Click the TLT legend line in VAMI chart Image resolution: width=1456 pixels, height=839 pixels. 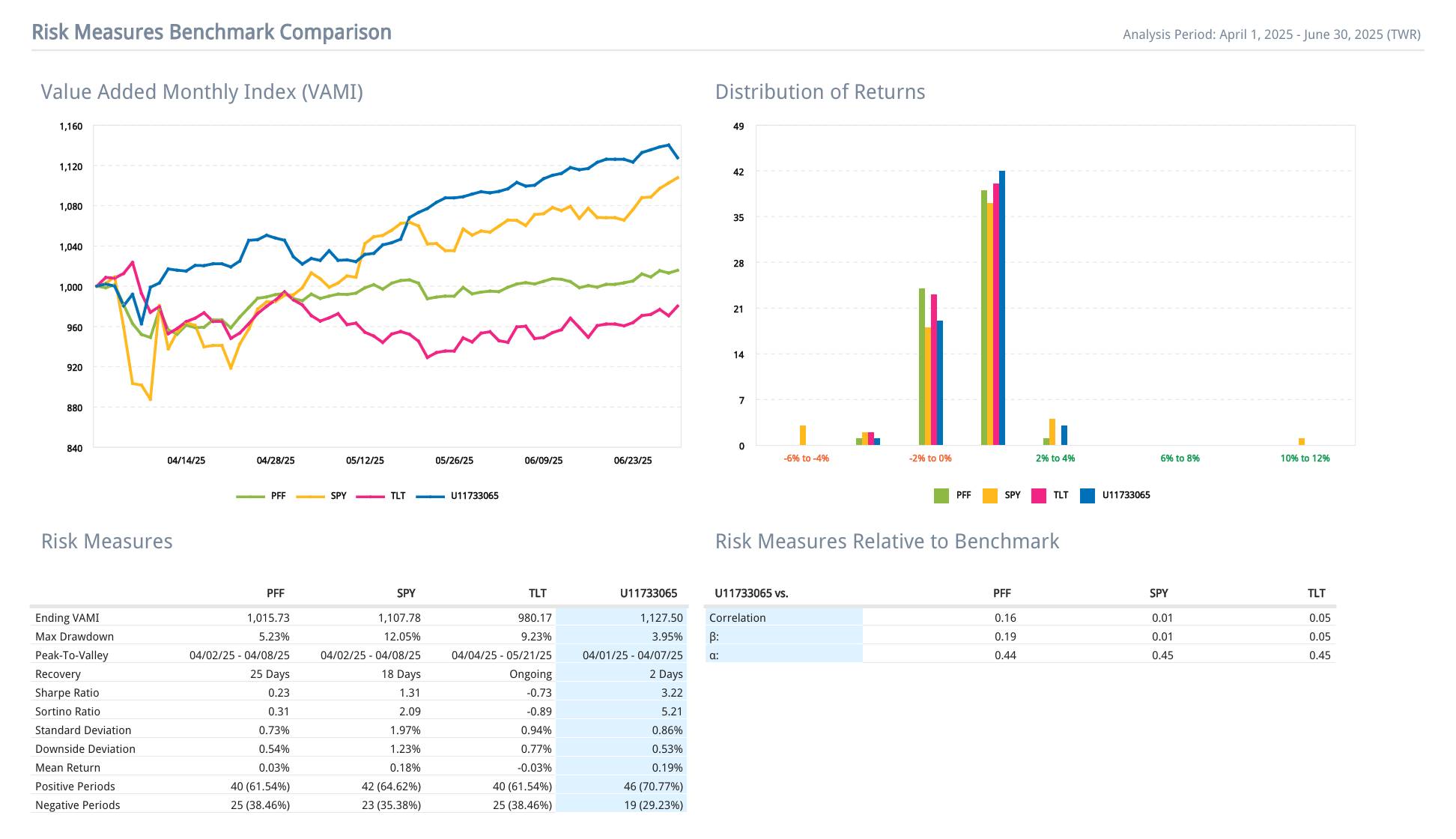click(370, 496)
